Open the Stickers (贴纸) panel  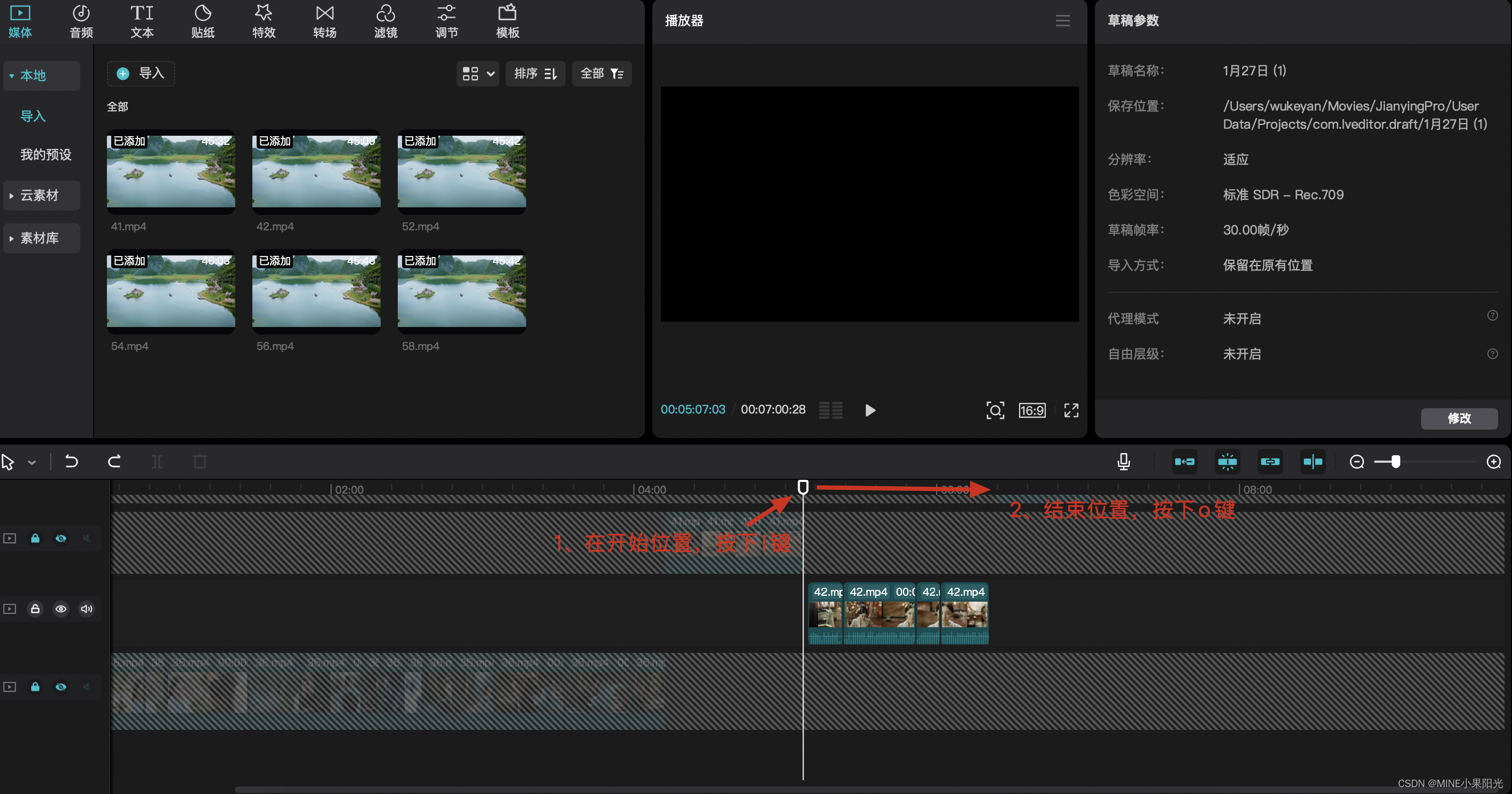[203, 21]
